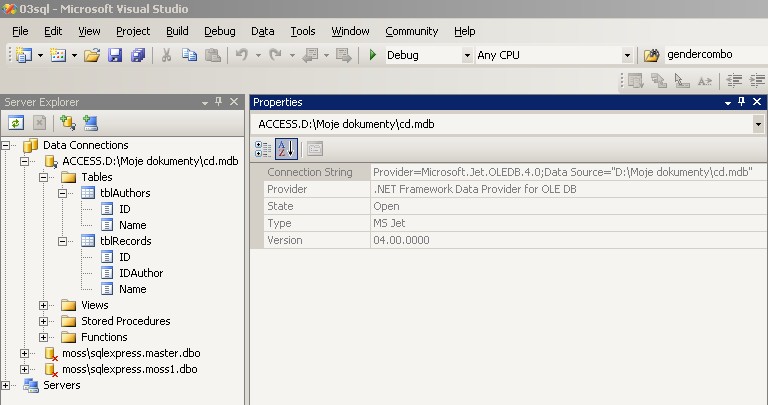The height and width of the screenshot is (405, 768).
Task: Click the Copy icon in the toolbar
Action: (189, 55)
